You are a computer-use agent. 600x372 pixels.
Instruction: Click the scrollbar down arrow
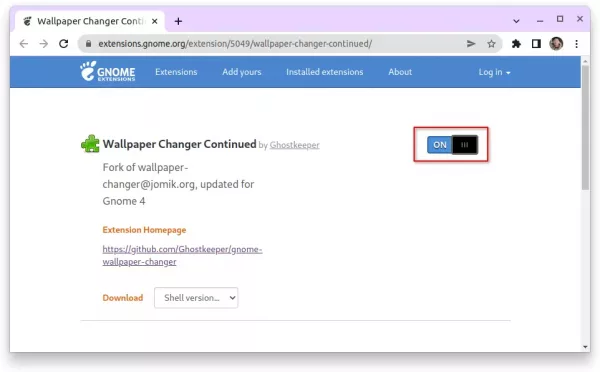585,347
